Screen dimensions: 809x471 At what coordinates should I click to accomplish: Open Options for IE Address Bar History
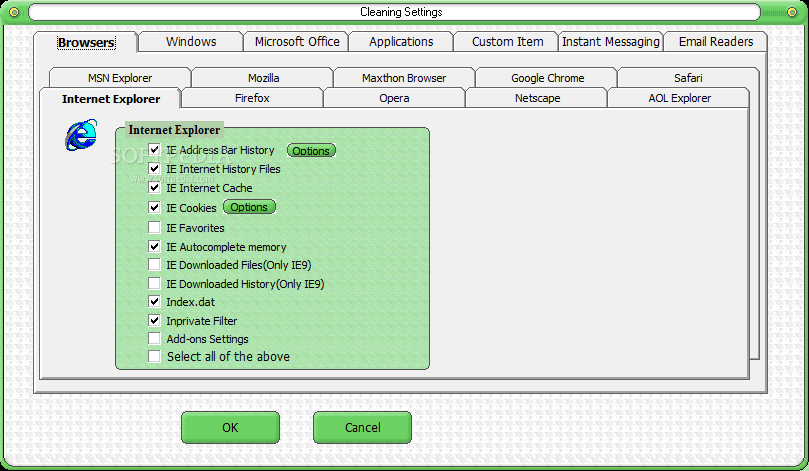pos(311,151)
